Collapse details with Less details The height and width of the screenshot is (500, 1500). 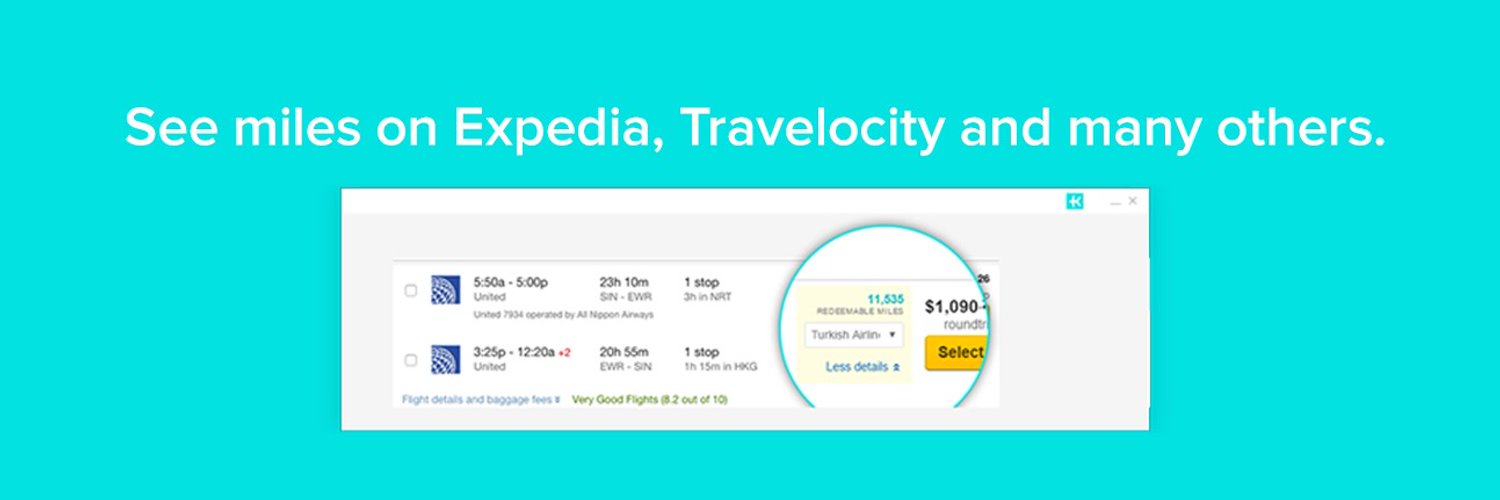[862, 367]
